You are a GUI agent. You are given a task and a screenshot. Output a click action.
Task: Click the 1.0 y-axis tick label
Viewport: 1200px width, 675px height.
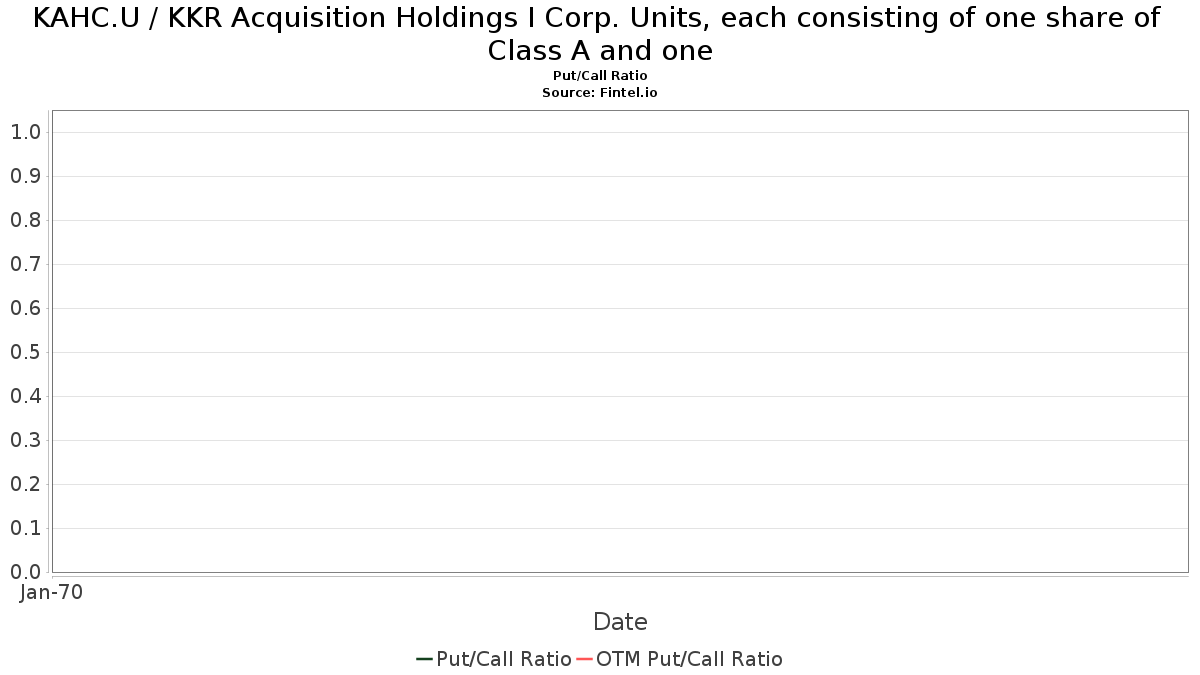(25, 132)
